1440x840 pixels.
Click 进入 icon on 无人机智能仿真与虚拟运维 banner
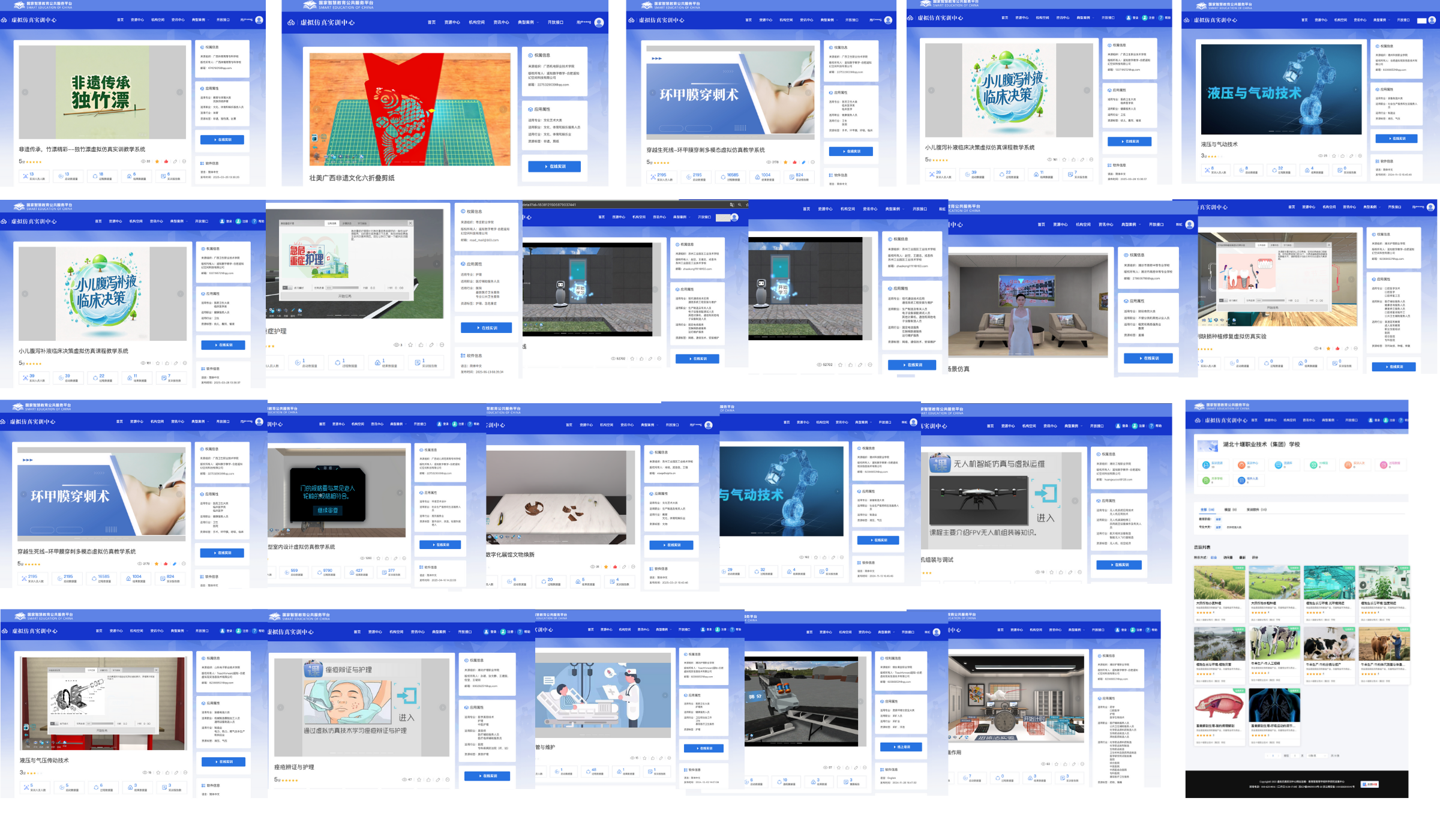click(1045, 494)
